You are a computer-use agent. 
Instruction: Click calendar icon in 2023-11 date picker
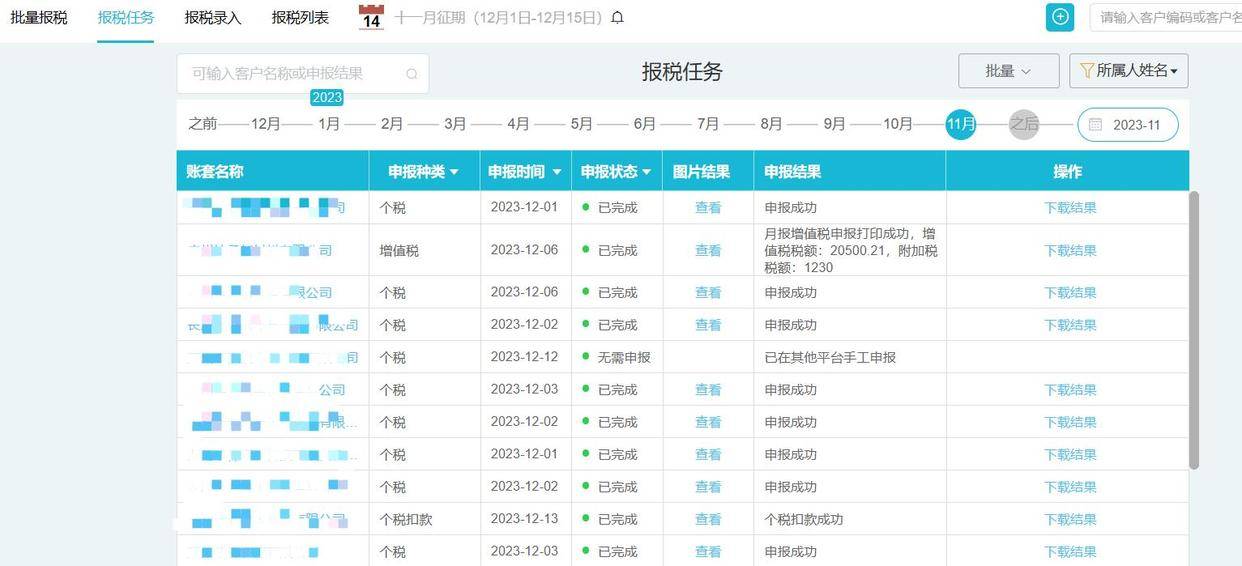click(1095, 125)
